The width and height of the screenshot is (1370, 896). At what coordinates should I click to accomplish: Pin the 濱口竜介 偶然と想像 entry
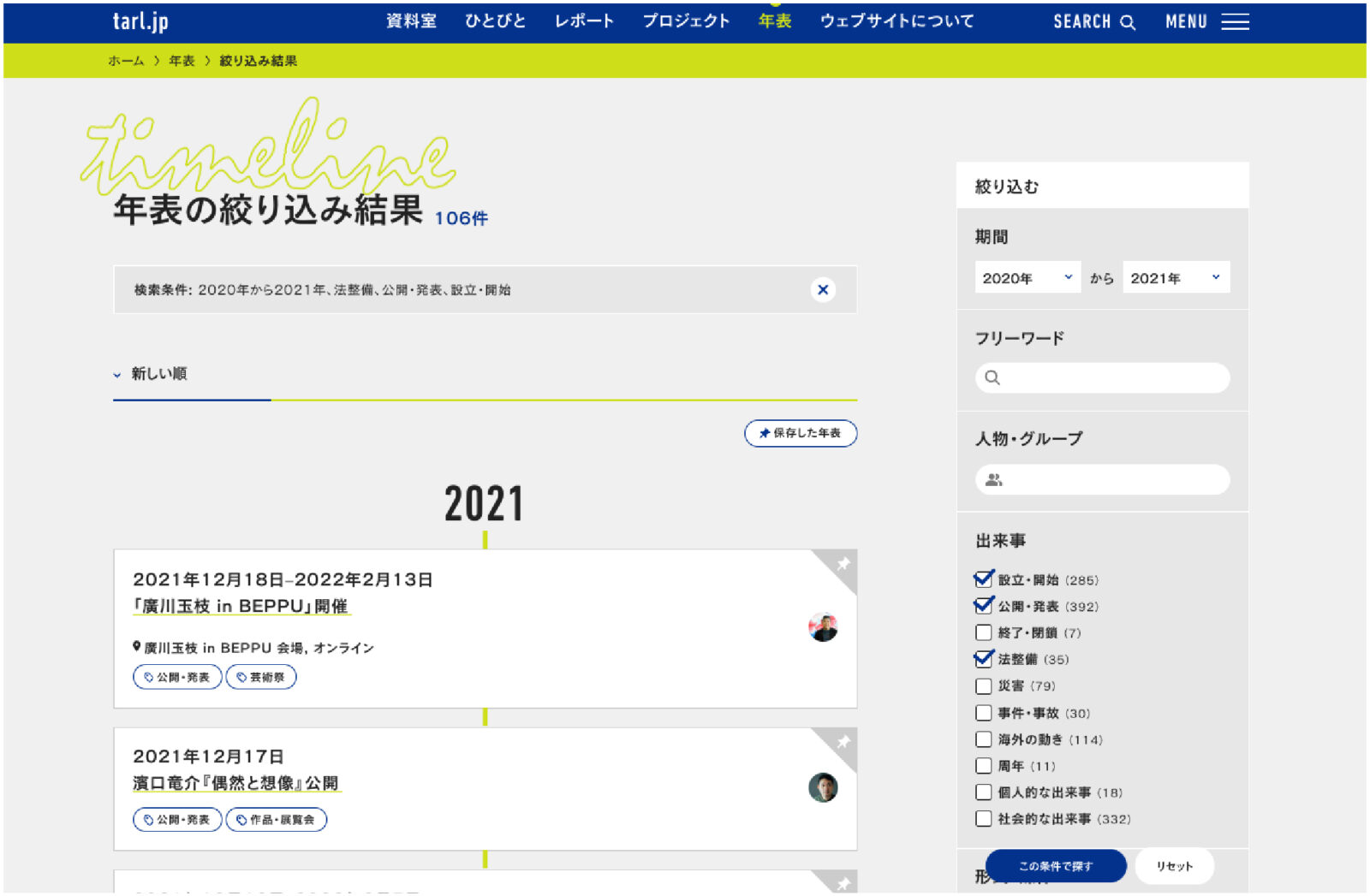843,742
